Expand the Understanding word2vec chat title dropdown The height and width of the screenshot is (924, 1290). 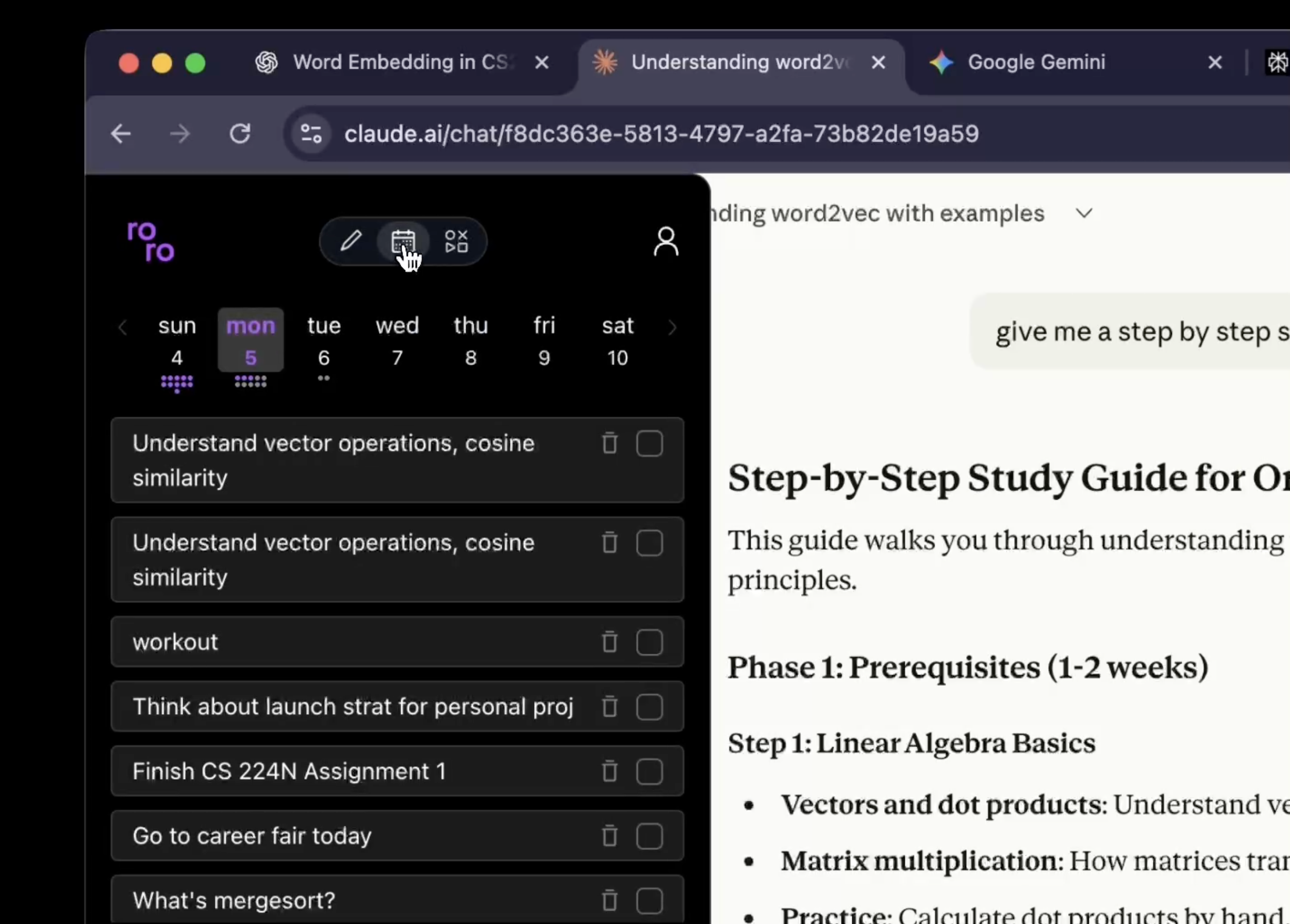(1084, 213)
